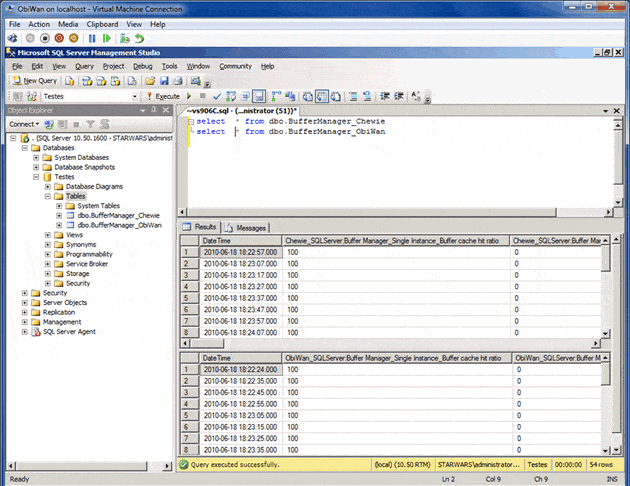630x486 pixels.
Task: Expand the dbo.BufferManager_Chewie table node
Action: pyautogui.click(x=59, y=216)
